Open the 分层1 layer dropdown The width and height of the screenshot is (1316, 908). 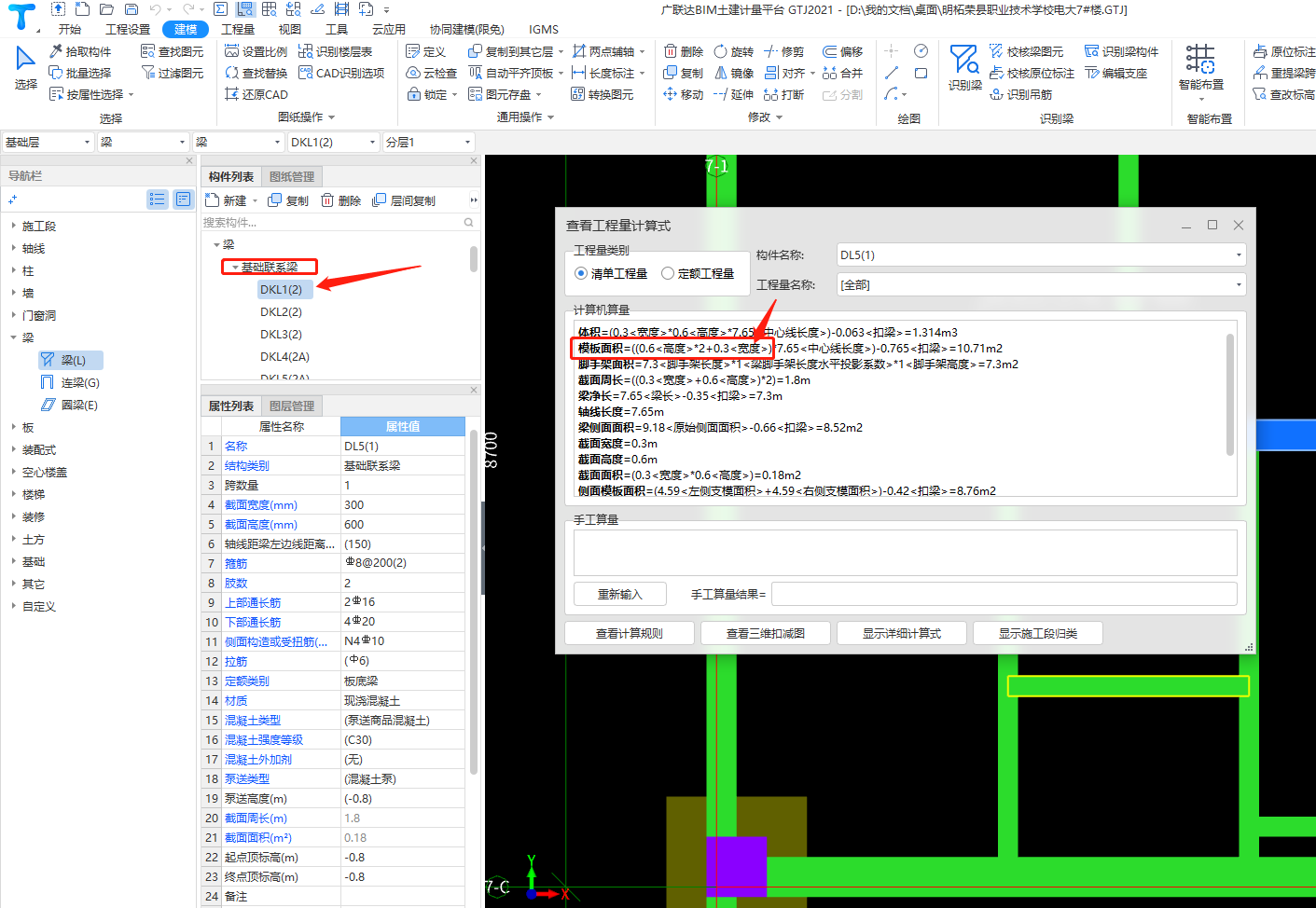pyautogui.click(x=428, y=142)
